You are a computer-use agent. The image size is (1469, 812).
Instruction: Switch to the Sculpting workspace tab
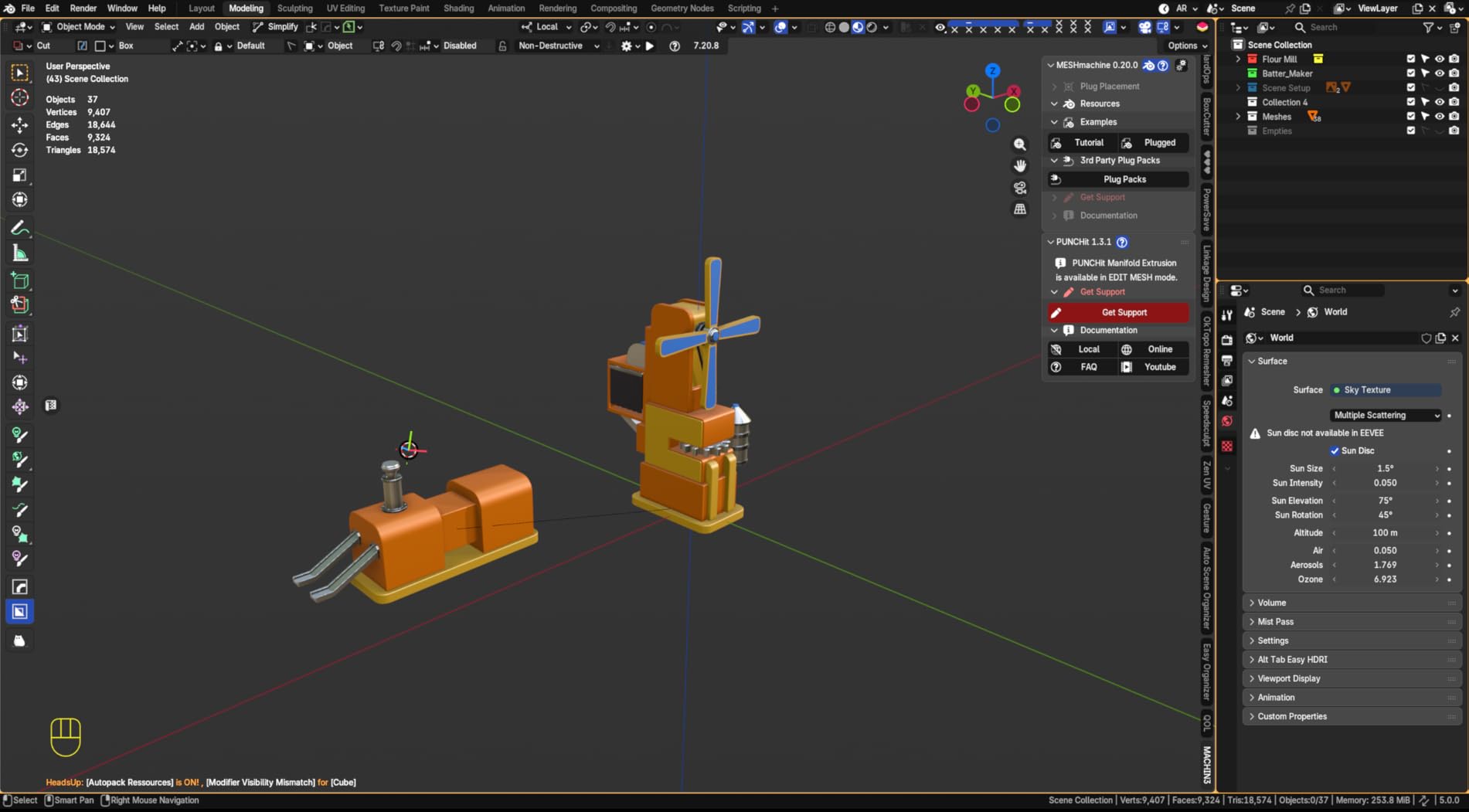click(294, 8)
